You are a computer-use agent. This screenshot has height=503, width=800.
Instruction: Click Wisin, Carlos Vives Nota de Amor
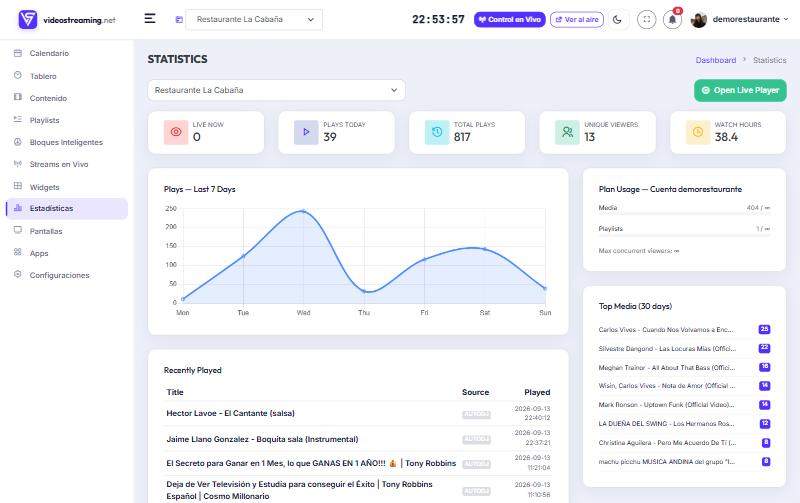[x=684, y=386]
